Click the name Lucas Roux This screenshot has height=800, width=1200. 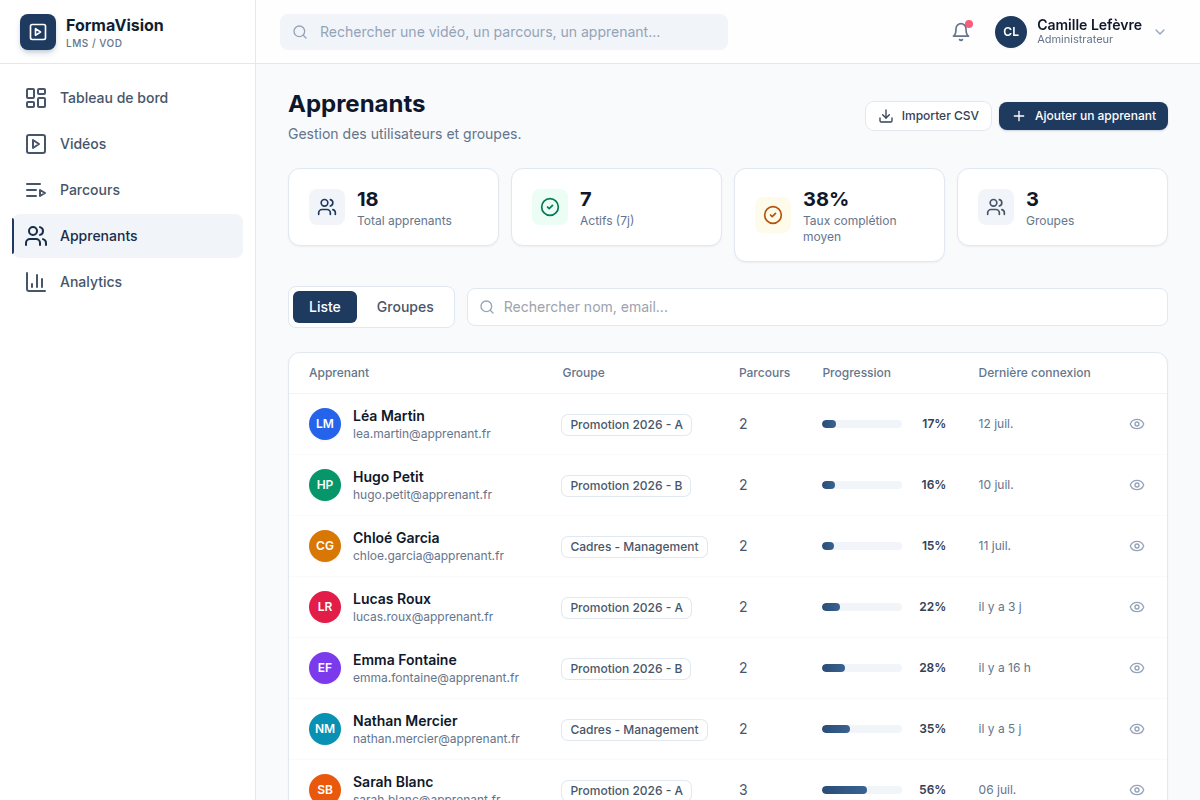(x=392, y=599)
